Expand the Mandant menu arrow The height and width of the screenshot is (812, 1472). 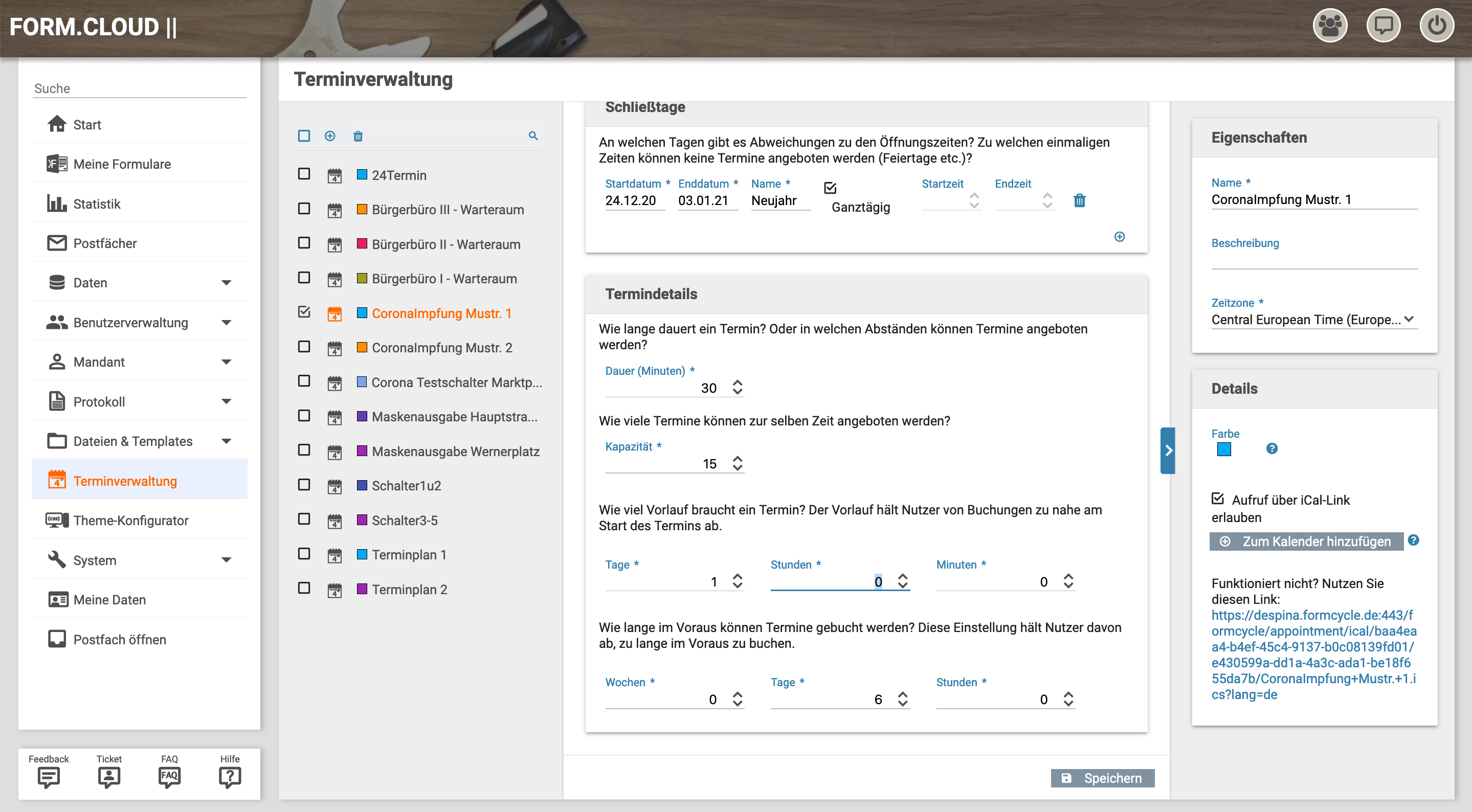(226, 362)
